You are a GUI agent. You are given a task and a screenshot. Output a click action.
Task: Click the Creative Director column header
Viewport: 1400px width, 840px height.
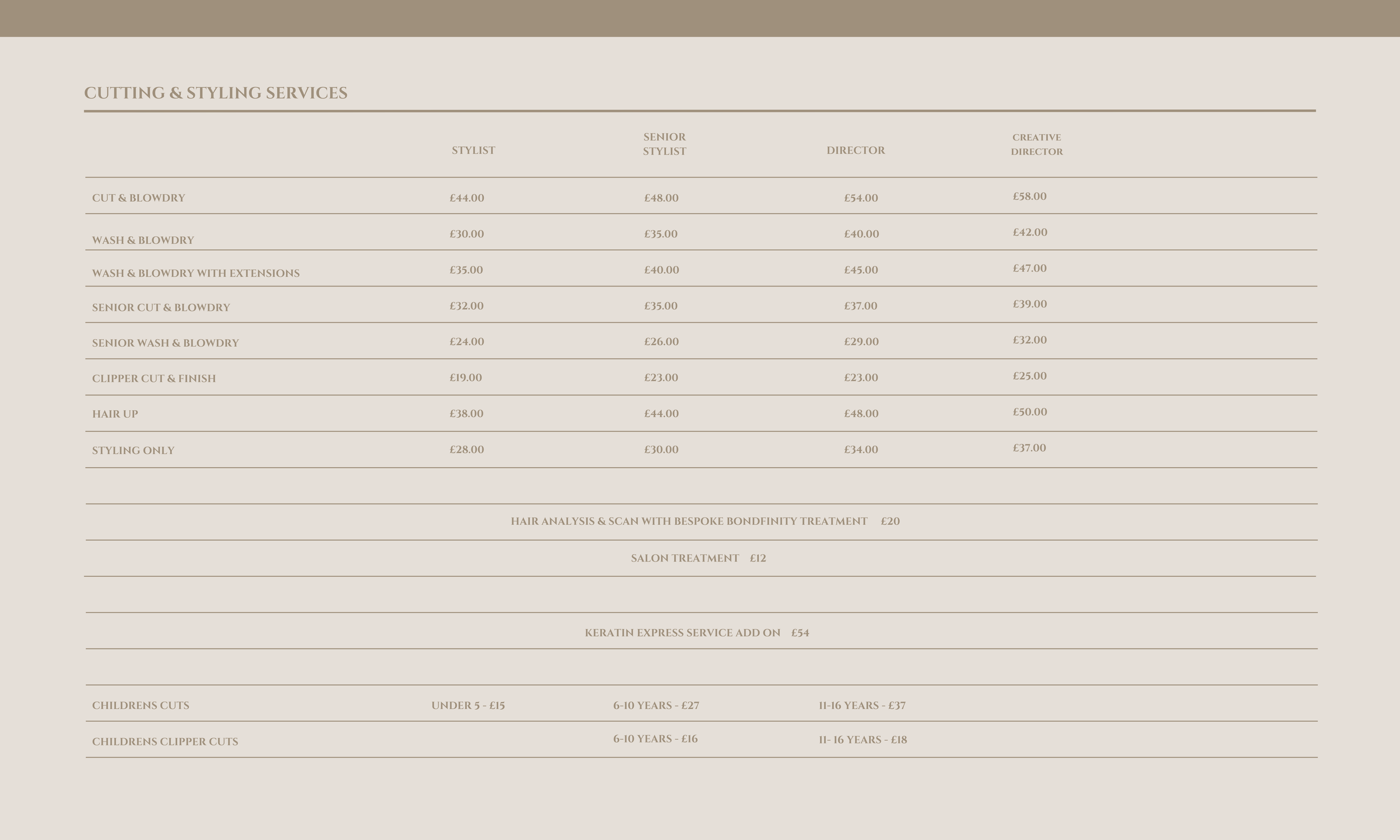coord(1036,144)
